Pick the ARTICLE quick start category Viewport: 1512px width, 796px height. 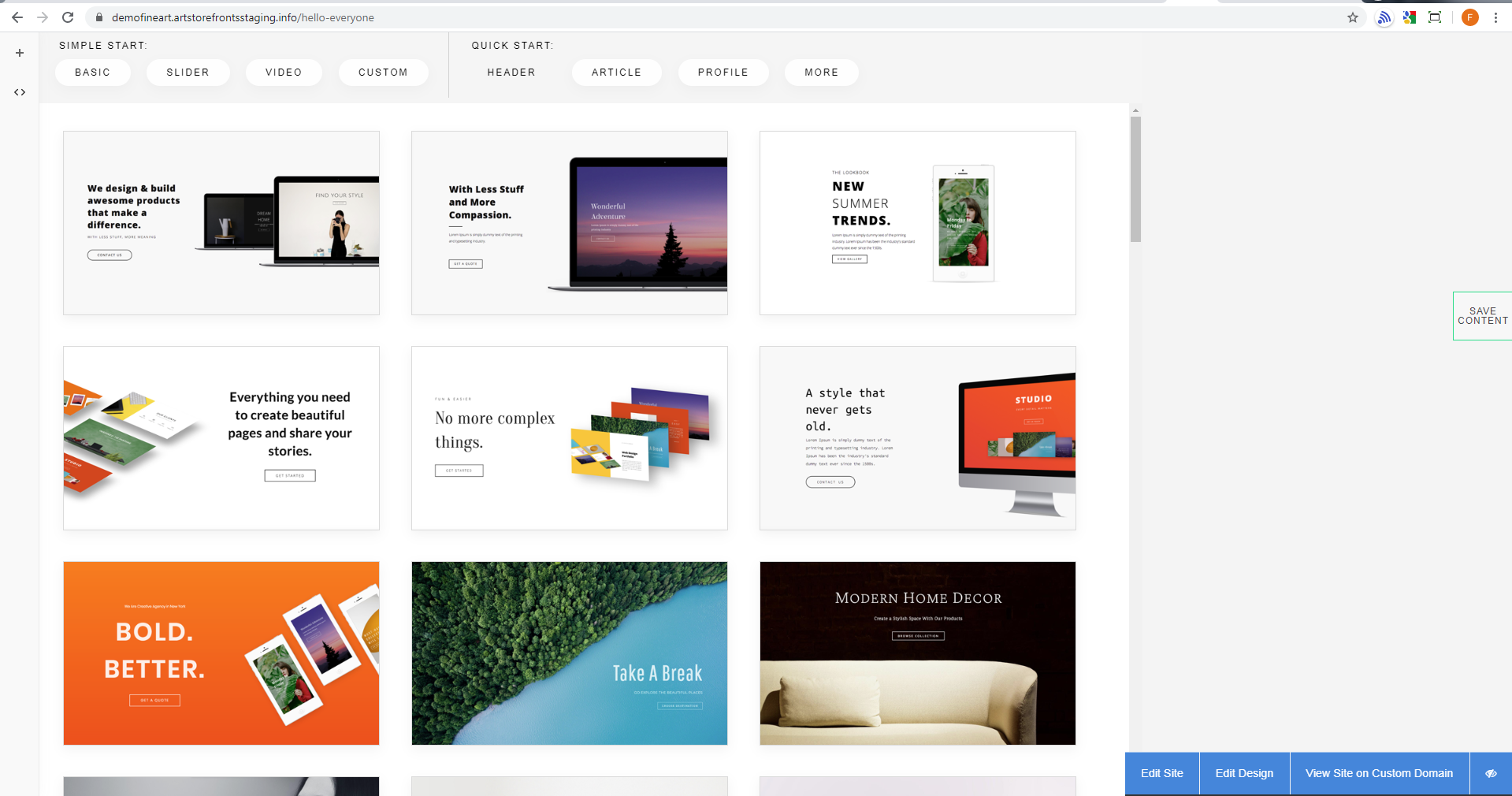pos(616,73)
